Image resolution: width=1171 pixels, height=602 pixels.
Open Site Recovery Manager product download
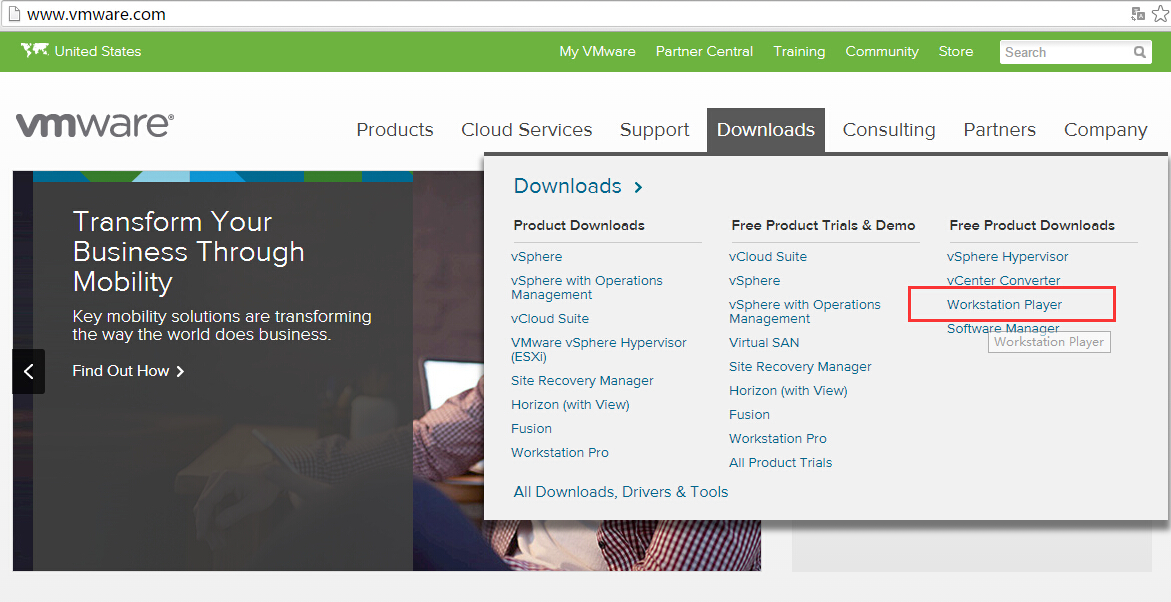point(582,381)
